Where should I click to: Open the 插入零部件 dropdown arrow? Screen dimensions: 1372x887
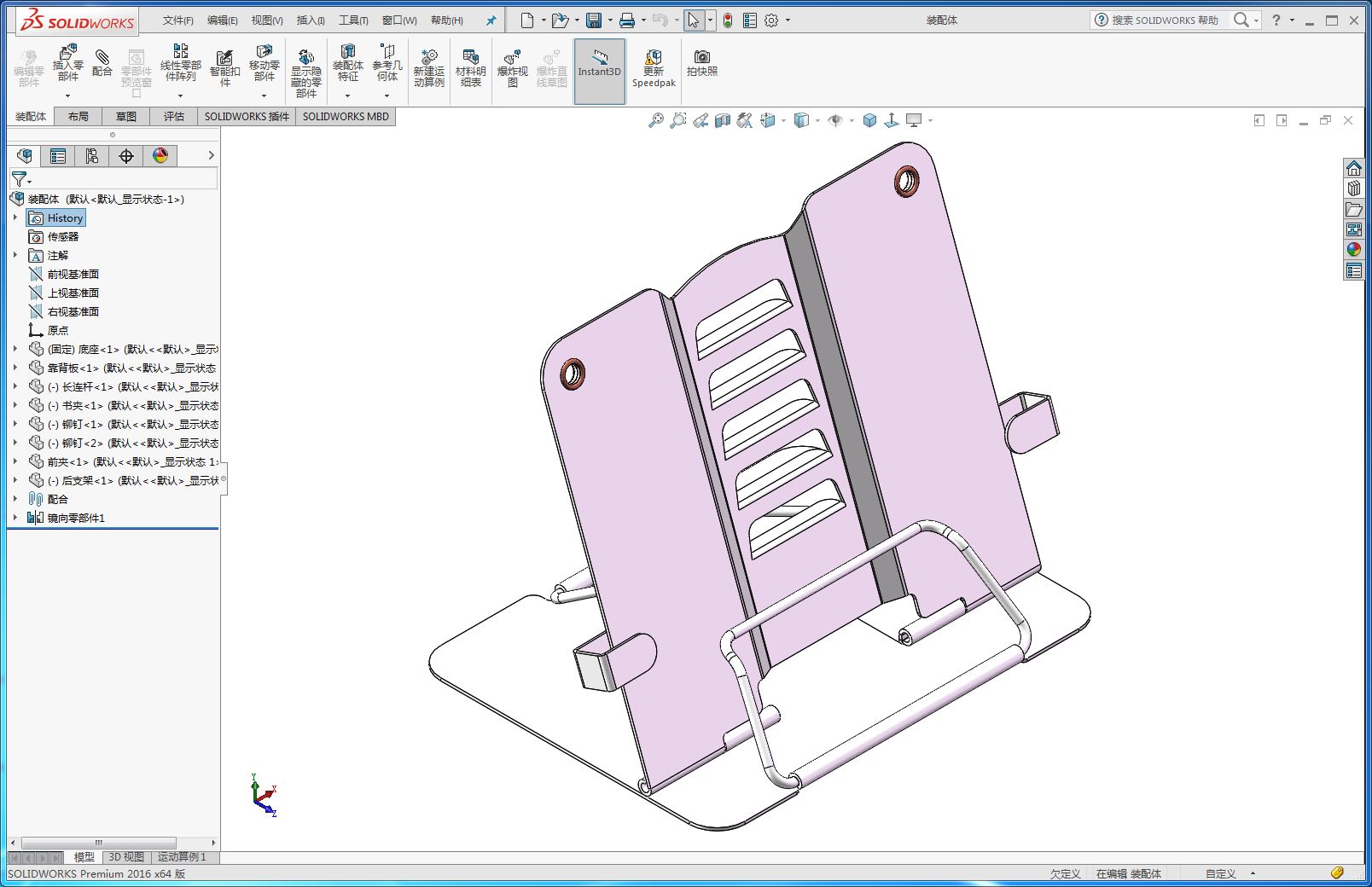68,96
